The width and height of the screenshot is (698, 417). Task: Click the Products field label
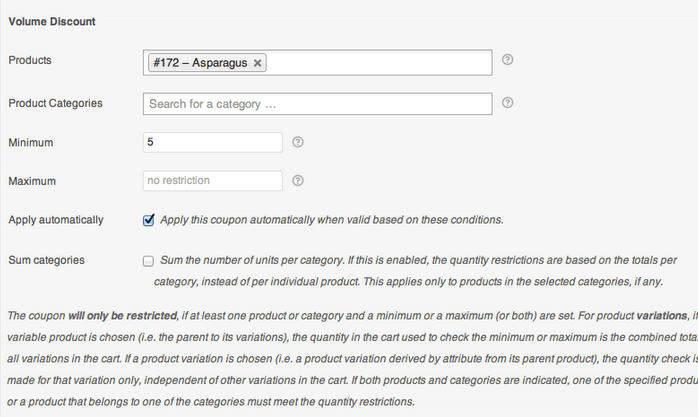30,60
